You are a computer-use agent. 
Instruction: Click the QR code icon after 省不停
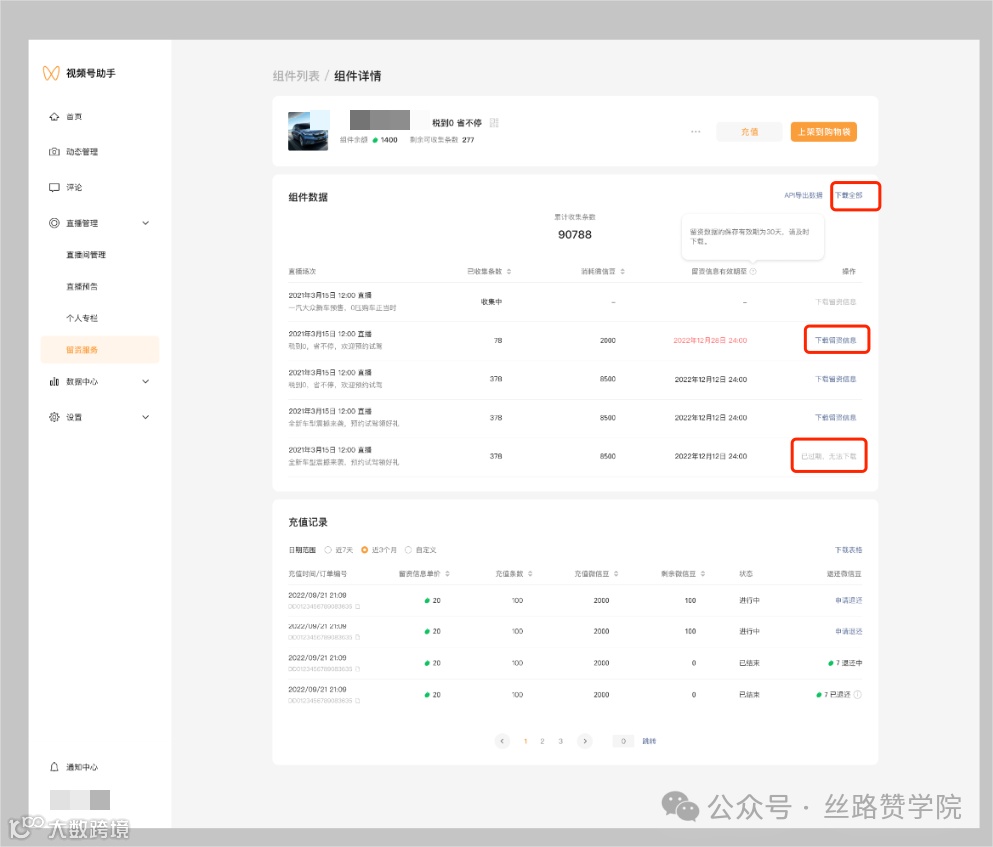tap(494, 123)
